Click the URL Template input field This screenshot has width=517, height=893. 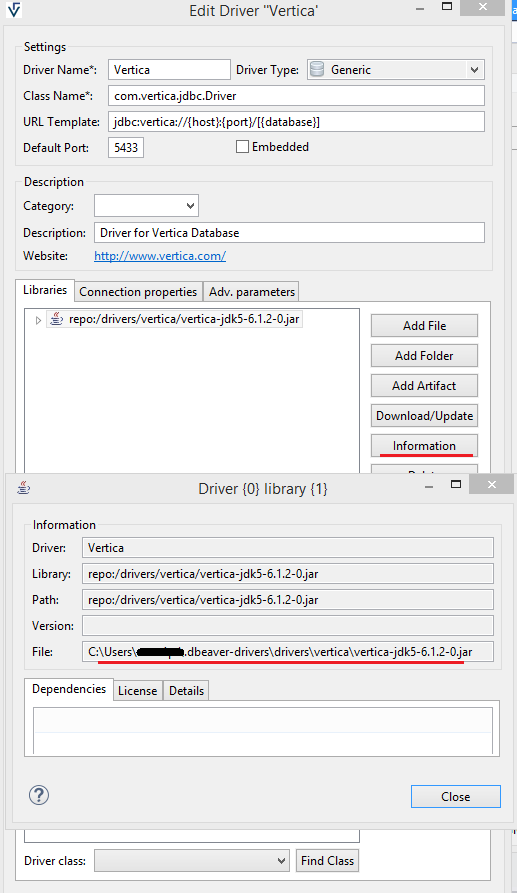coord(296,122)
